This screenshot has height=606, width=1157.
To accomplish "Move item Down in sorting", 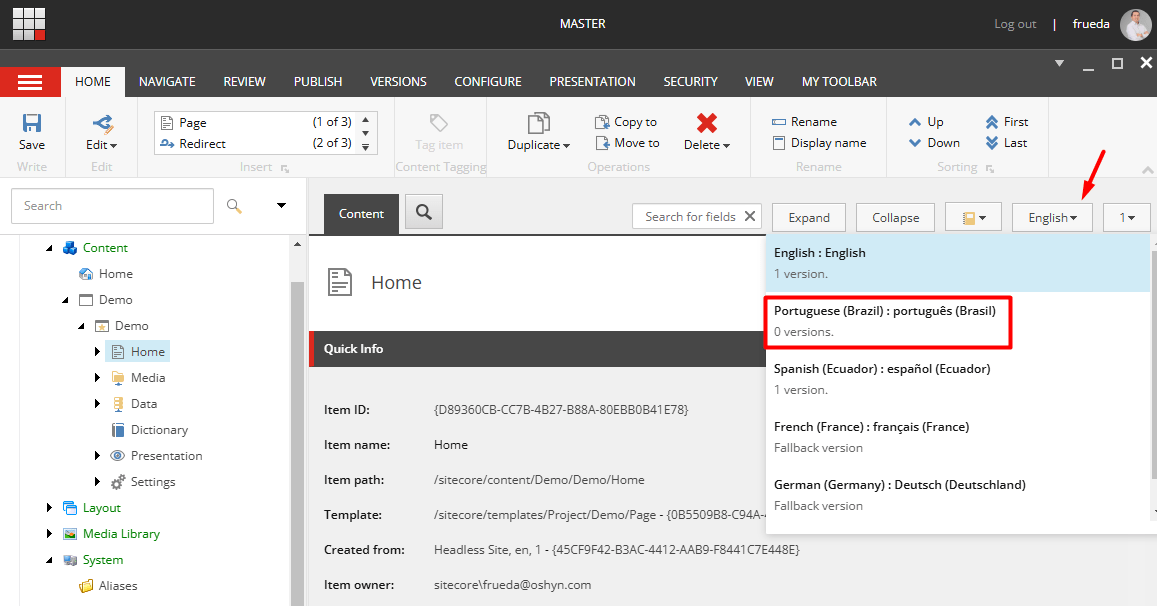I will [934, 143].
